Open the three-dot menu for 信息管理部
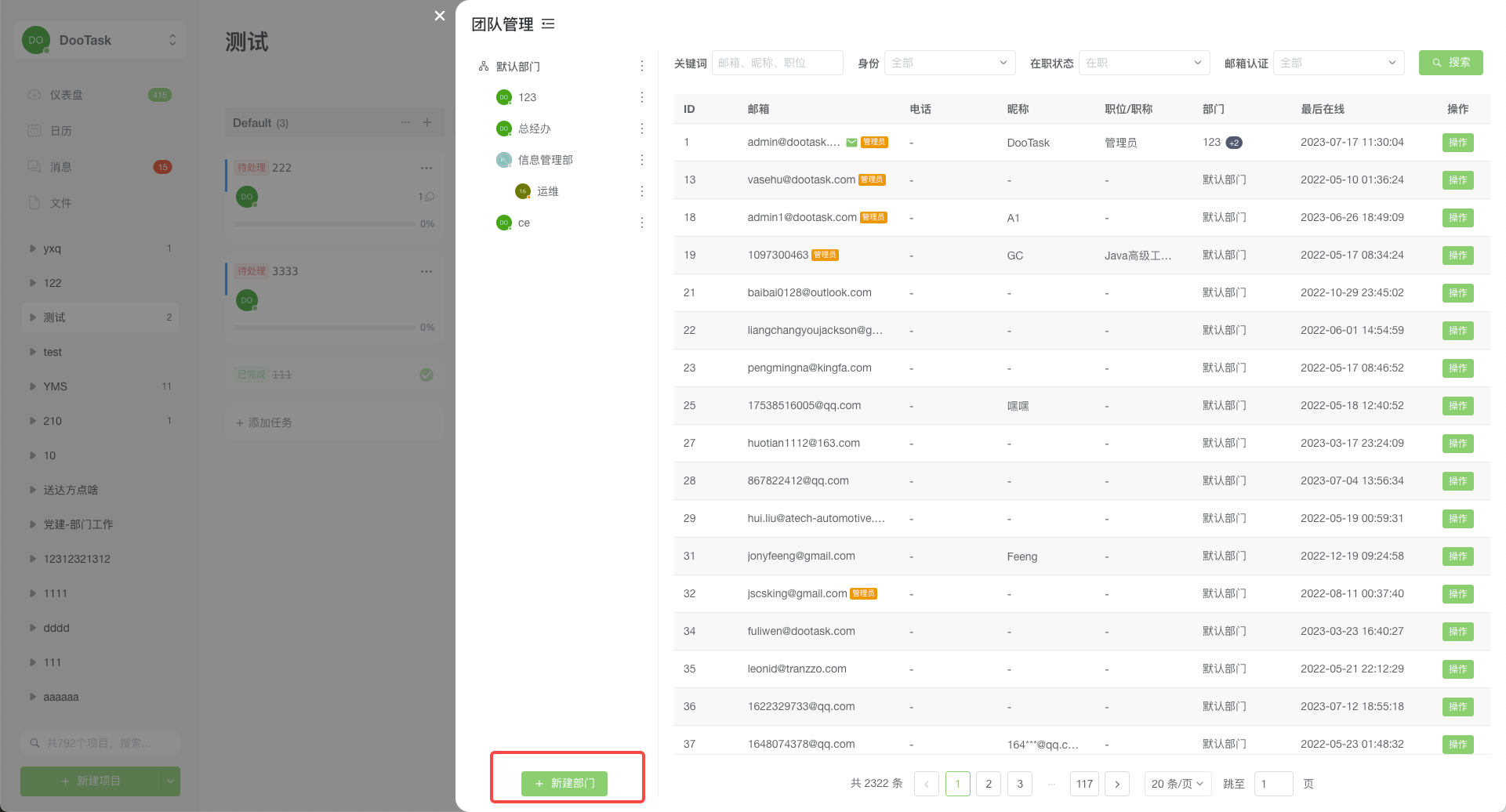Viewport: 1506px width, 812px height. (641, 160)
